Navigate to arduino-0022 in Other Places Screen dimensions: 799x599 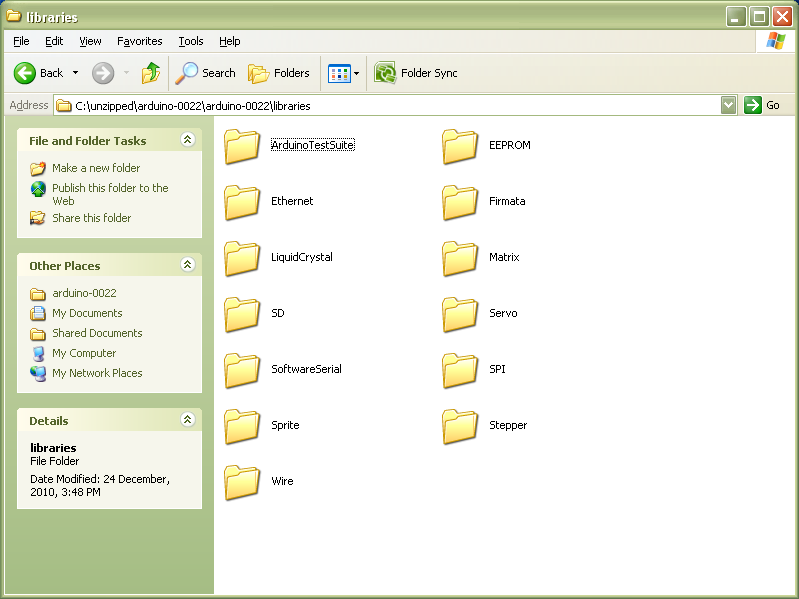(x=84, y=293)
